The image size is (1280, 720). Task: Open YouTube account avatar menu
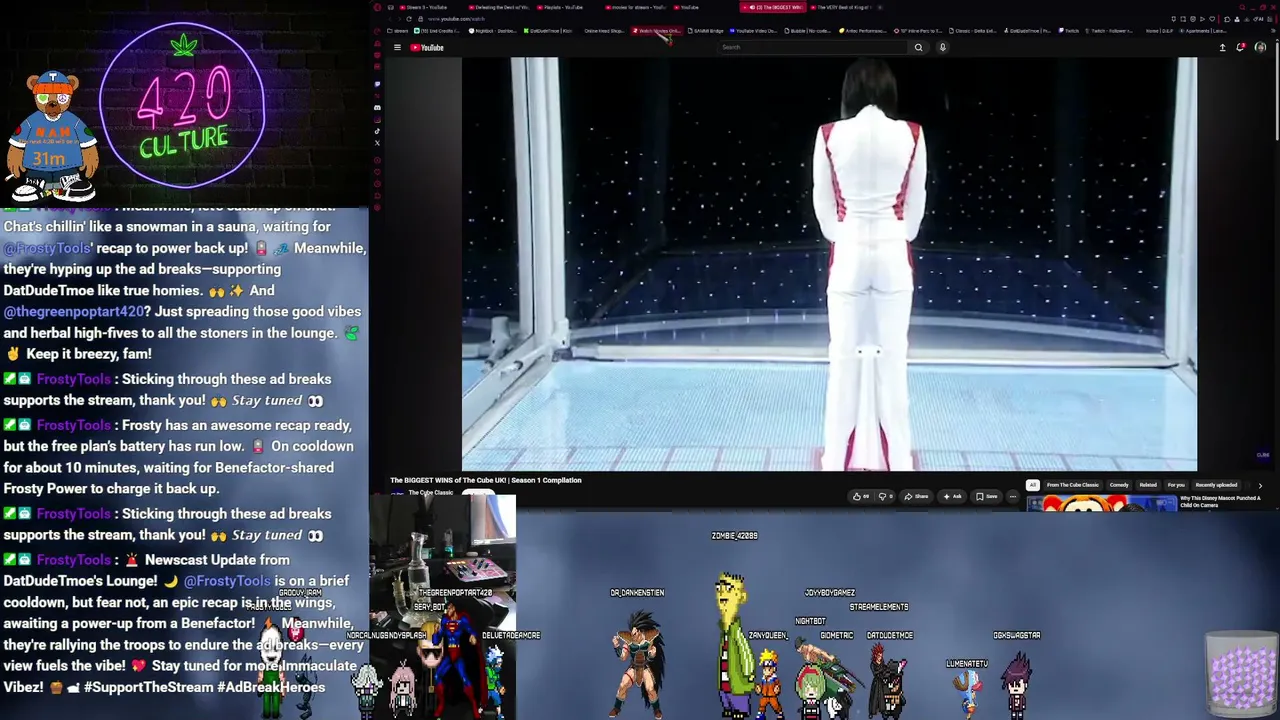1260,47
